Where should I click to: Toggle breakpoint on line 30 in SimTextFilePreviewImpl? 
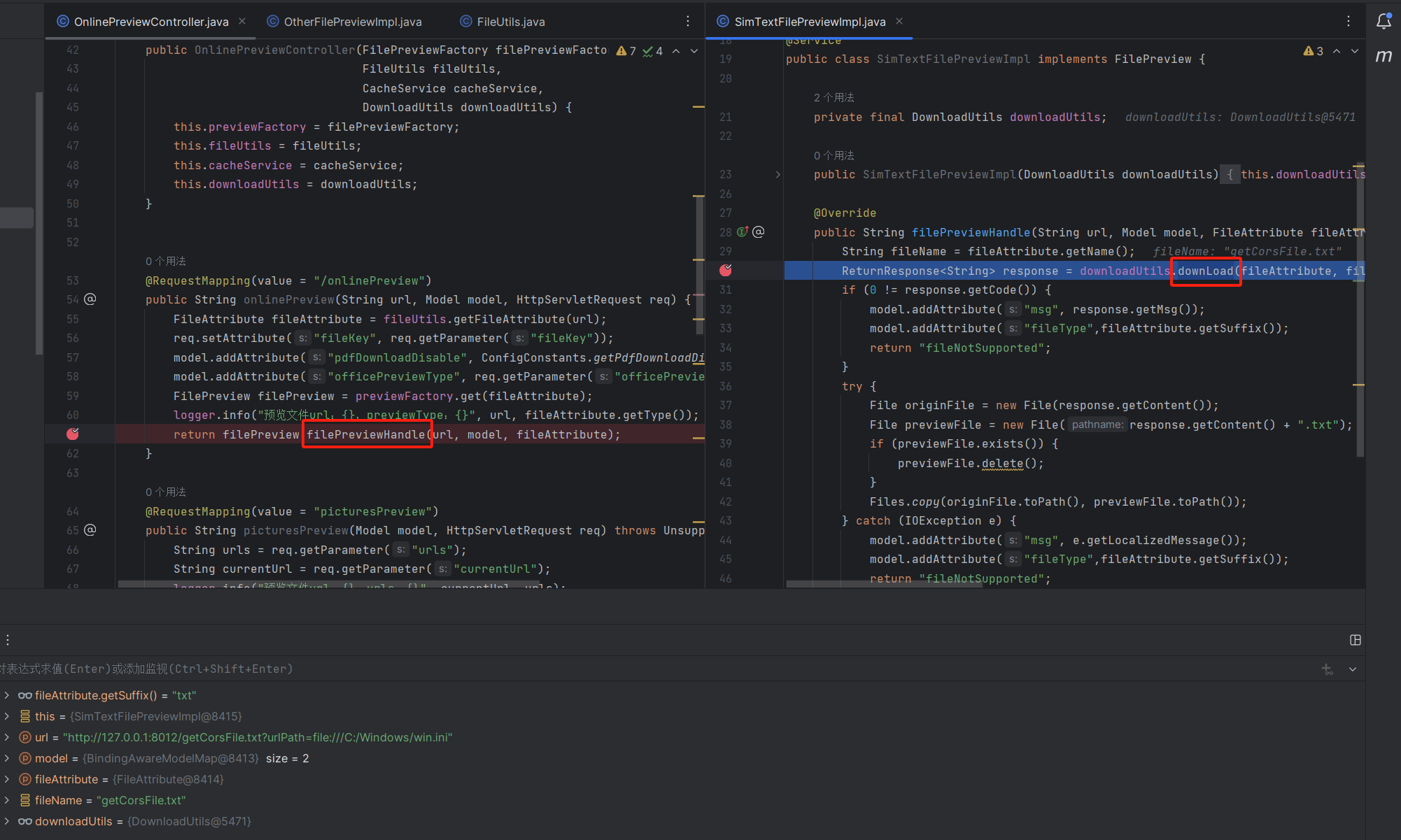tap(726, 270)
